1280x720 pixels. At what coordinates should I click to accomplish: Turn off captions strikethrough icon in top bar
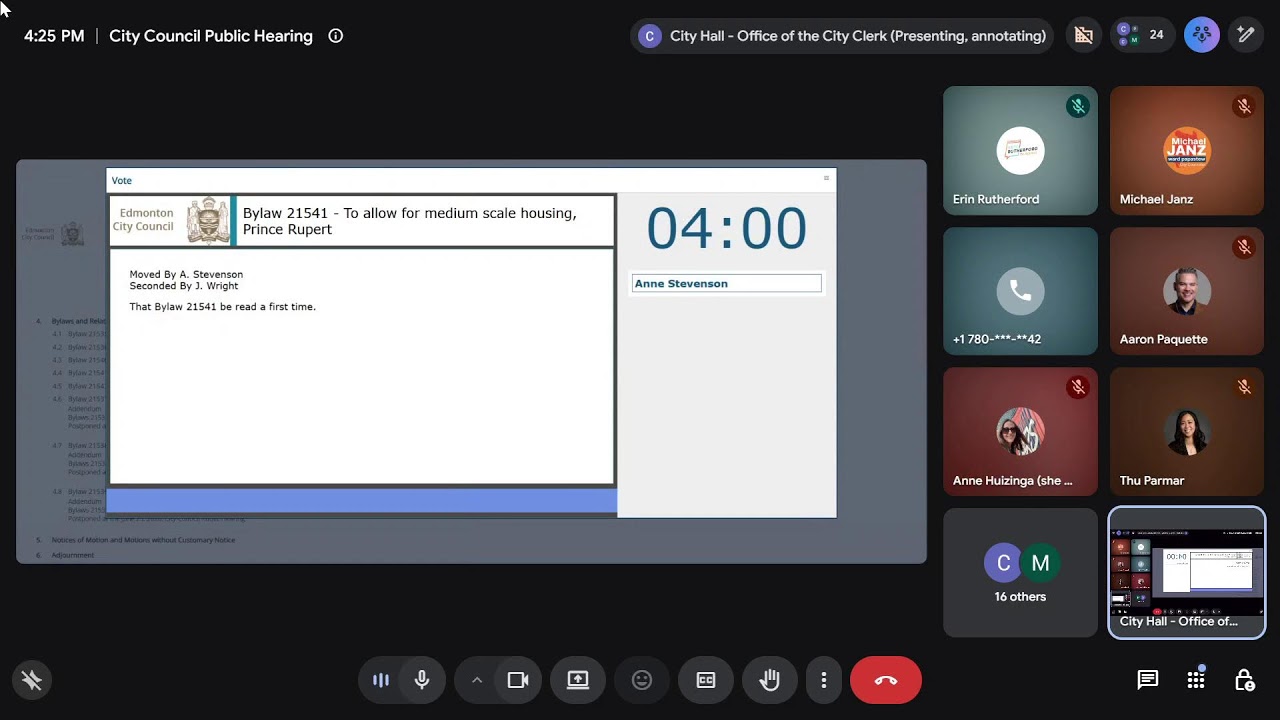(x=1084, y=36)
